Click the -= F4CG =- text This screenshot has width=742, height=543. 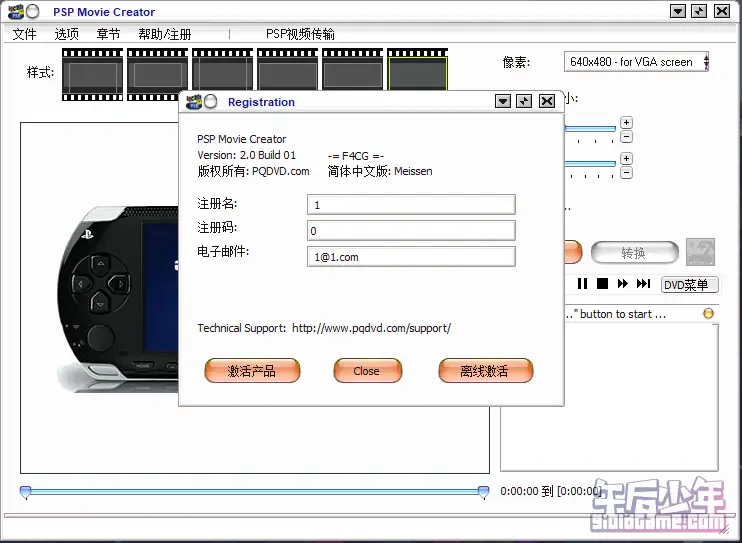pyautogui.click(x=356, y=156)
